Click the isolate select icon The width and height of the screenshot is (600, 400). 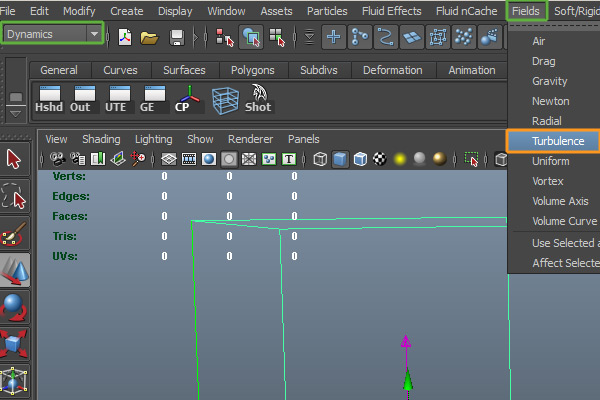(471, 159)
